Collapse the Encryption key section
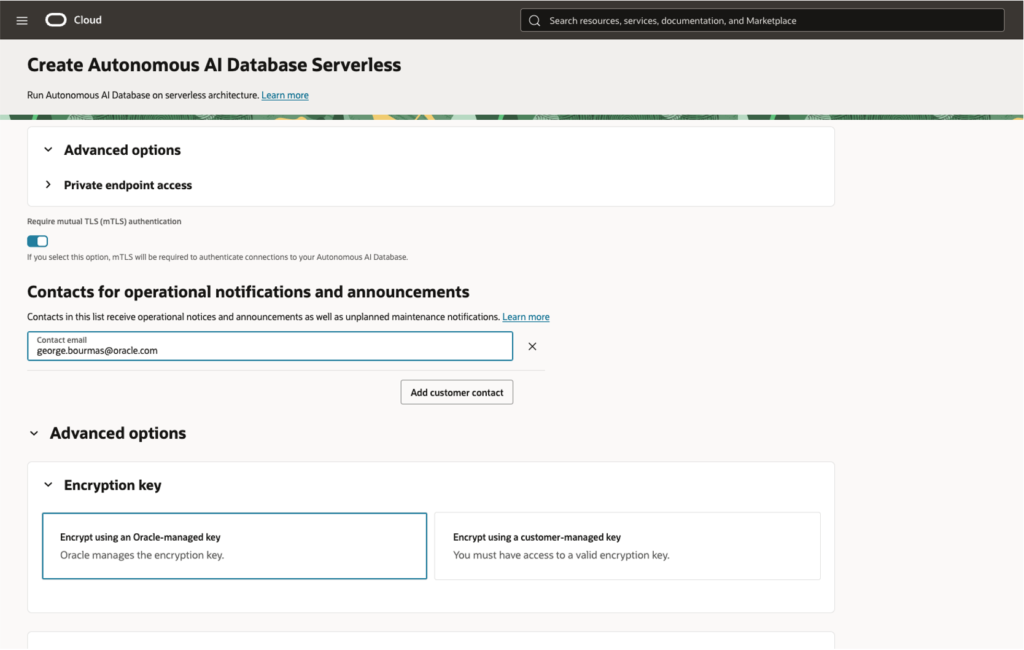Image resolution: width=1024 pixels, height=650 pixels. pyautogui.click(x=48, y=485)
